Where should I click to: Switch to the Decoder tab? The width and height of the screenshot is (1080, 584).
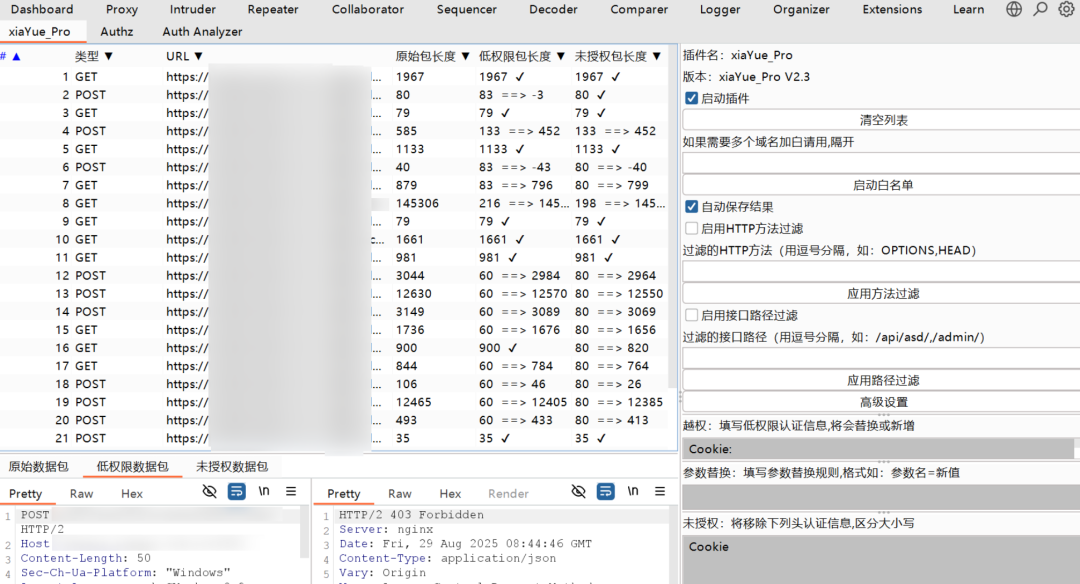(553, 10)
